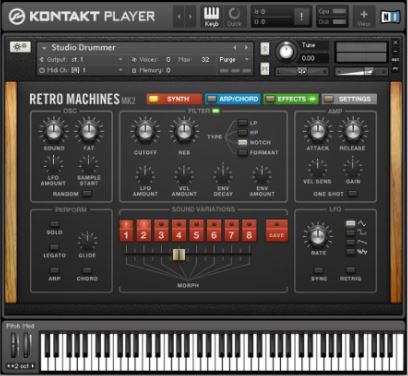
Task: Click the Quick-load circular icon
Action: pos(234,17)
